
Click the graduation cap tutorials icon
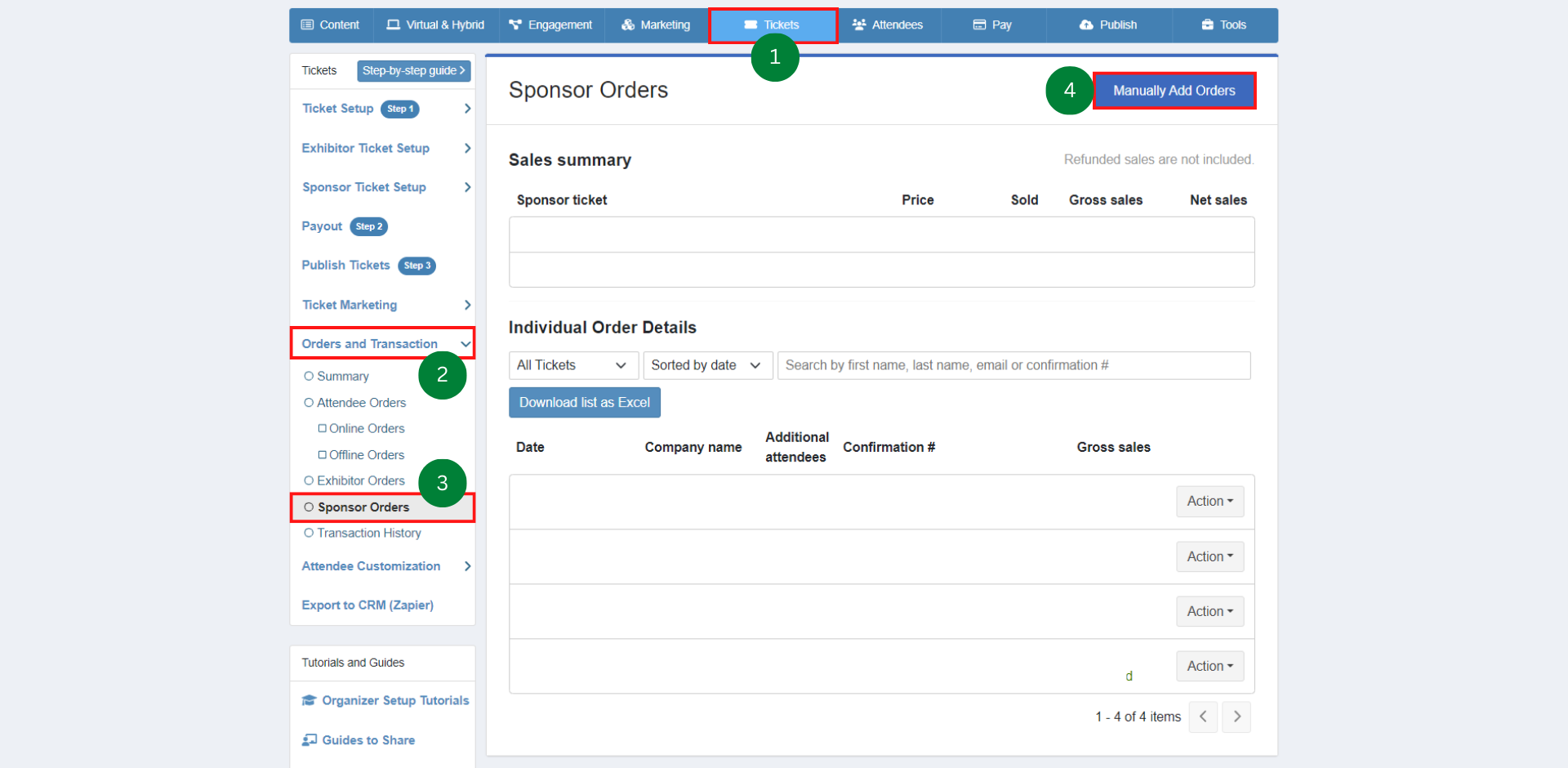[309, 701]
